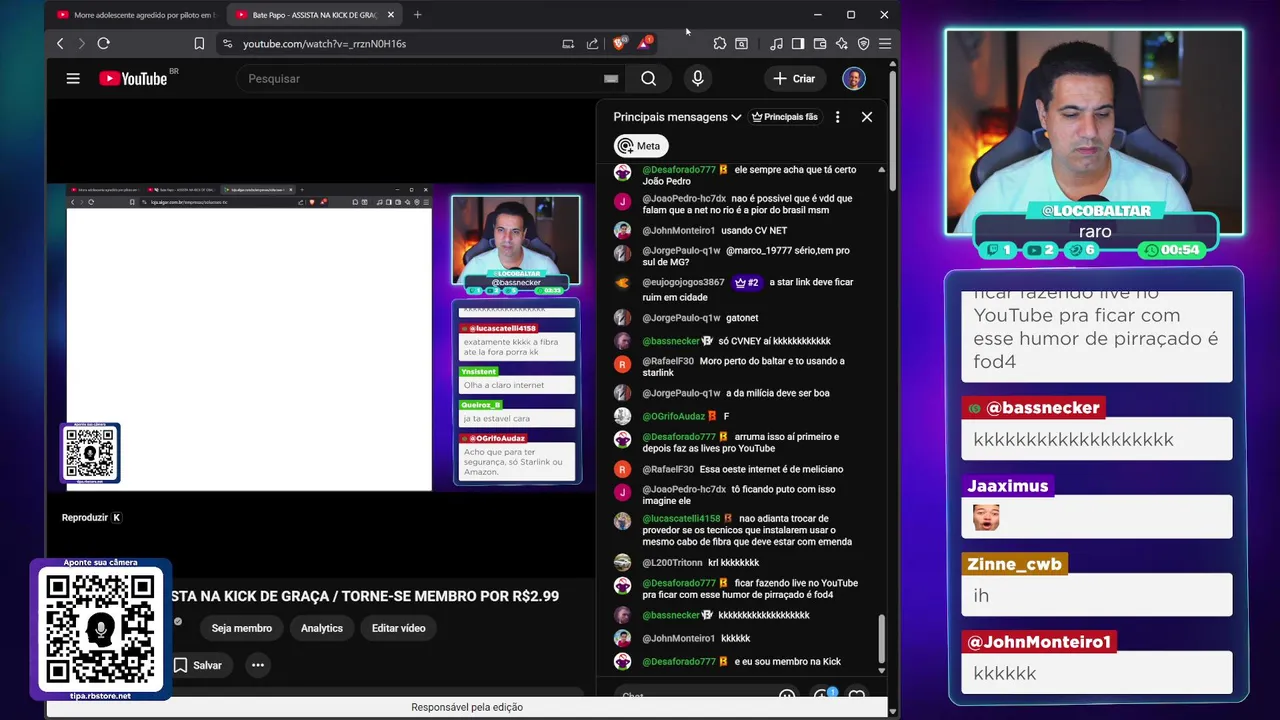
Task: Open a new browser tab
Action: point(418,15)
